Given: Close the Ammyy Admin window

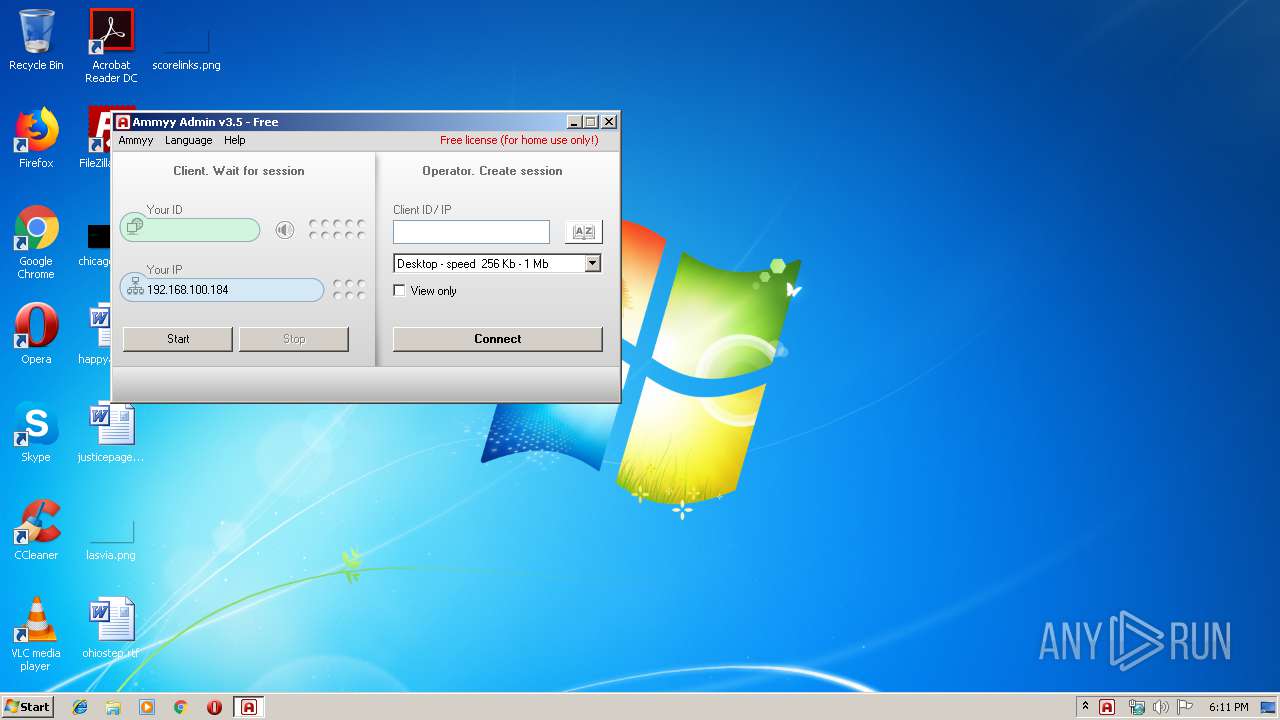Looking at the screenshot, I should (x=609, y=122).
